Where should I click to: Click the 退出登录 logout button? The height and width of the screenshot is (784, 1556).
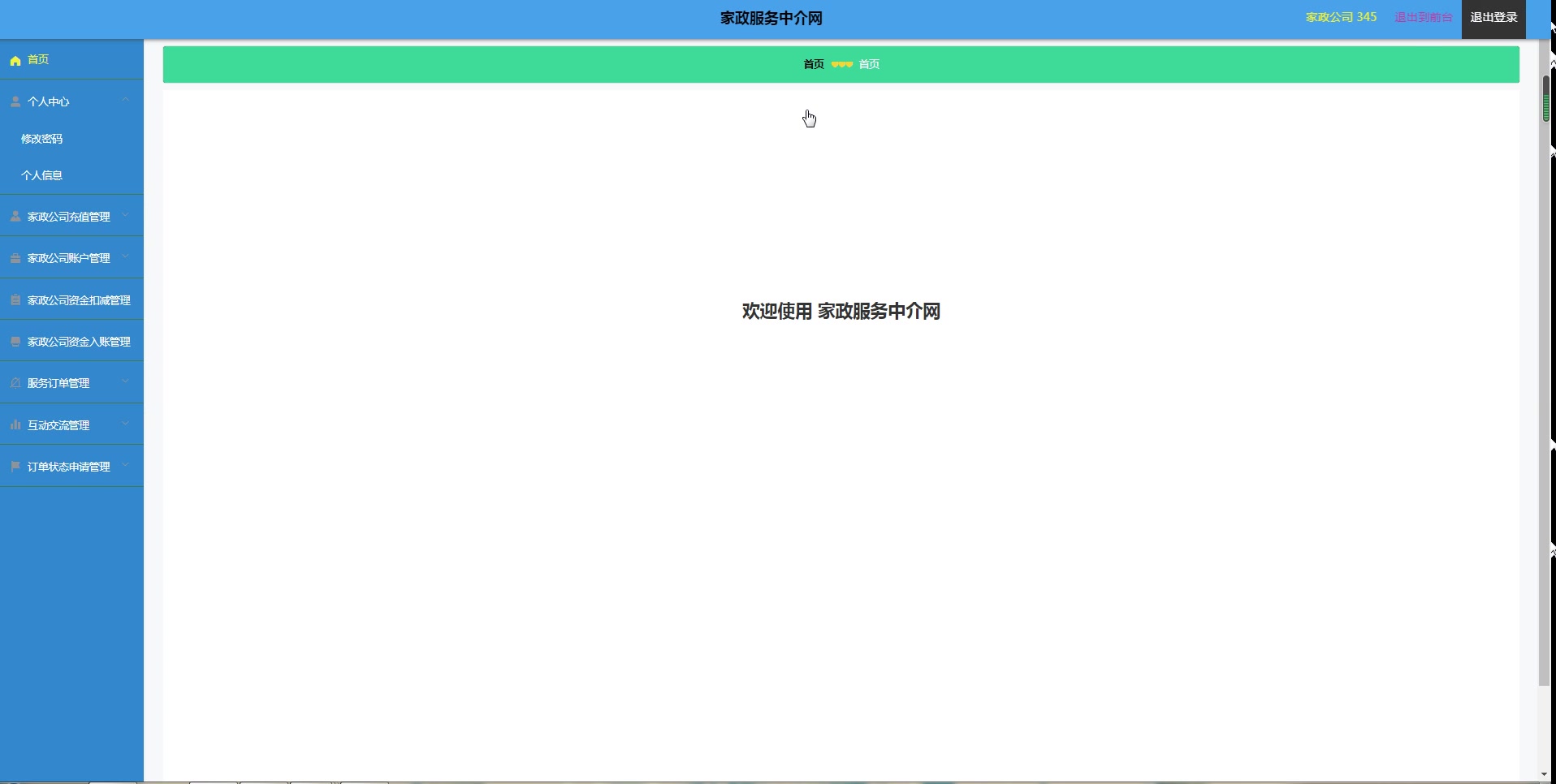tap(1493, 18)
